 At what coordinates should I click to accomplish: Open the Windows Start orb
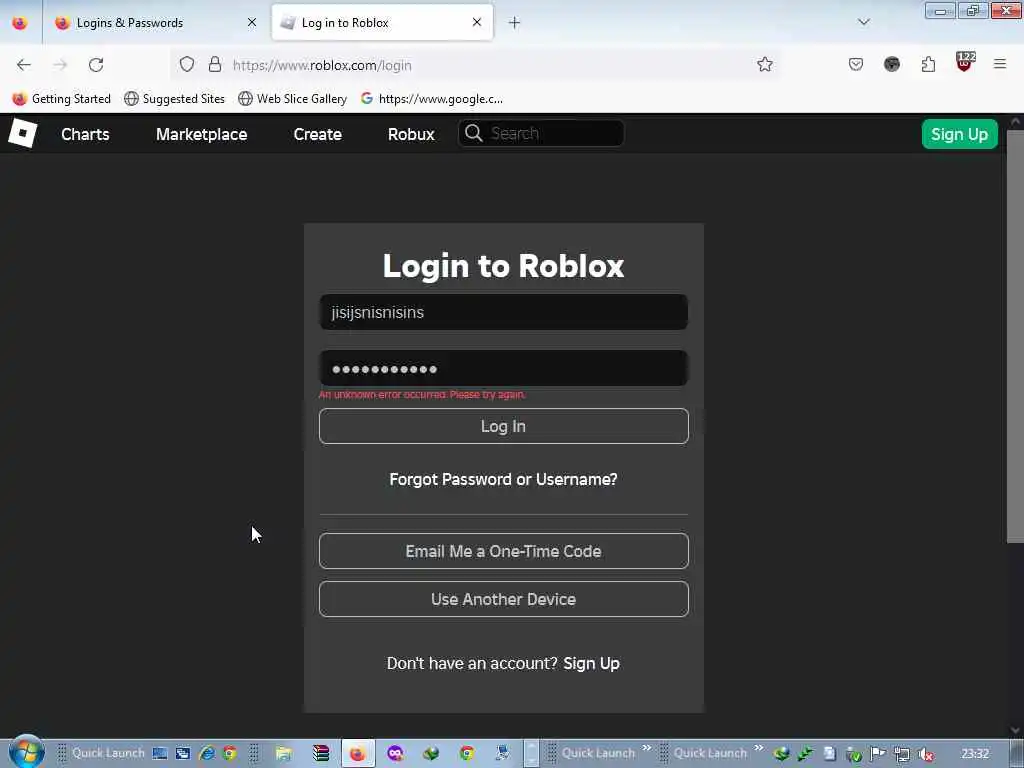[x=26, y=752]
